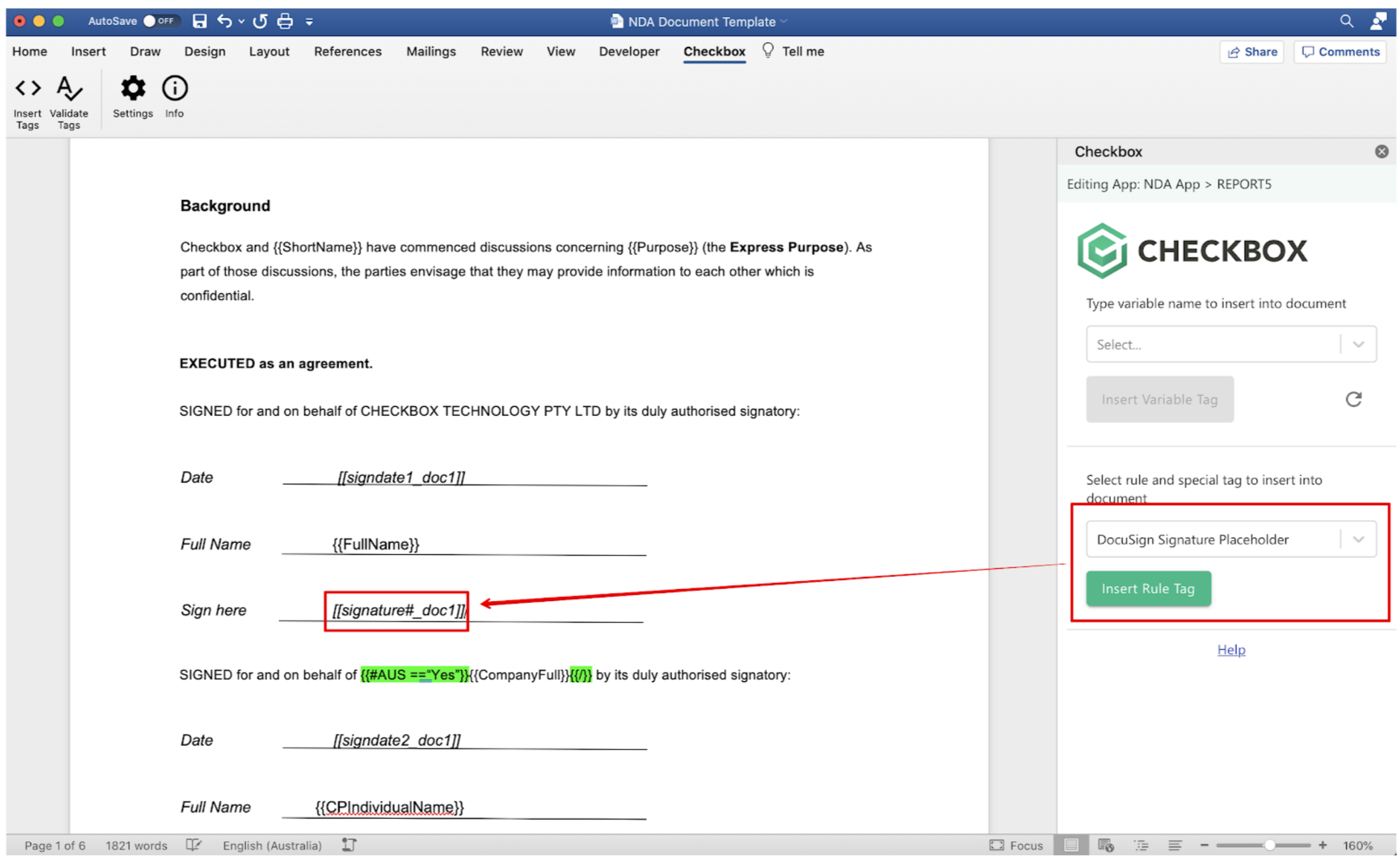
Task: Click the Insert Tags icon
Action: point(27,88)
